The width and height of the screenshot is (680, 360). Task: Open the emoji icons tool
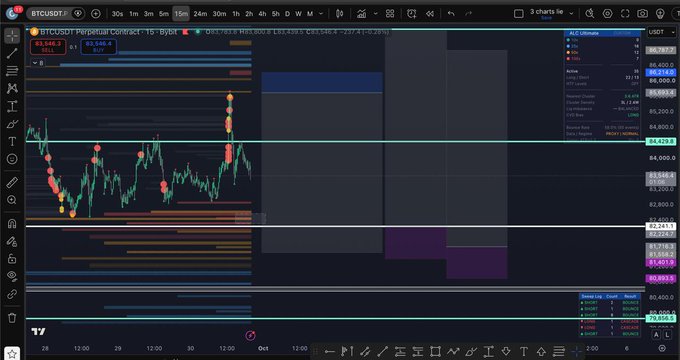click(12, 159)
